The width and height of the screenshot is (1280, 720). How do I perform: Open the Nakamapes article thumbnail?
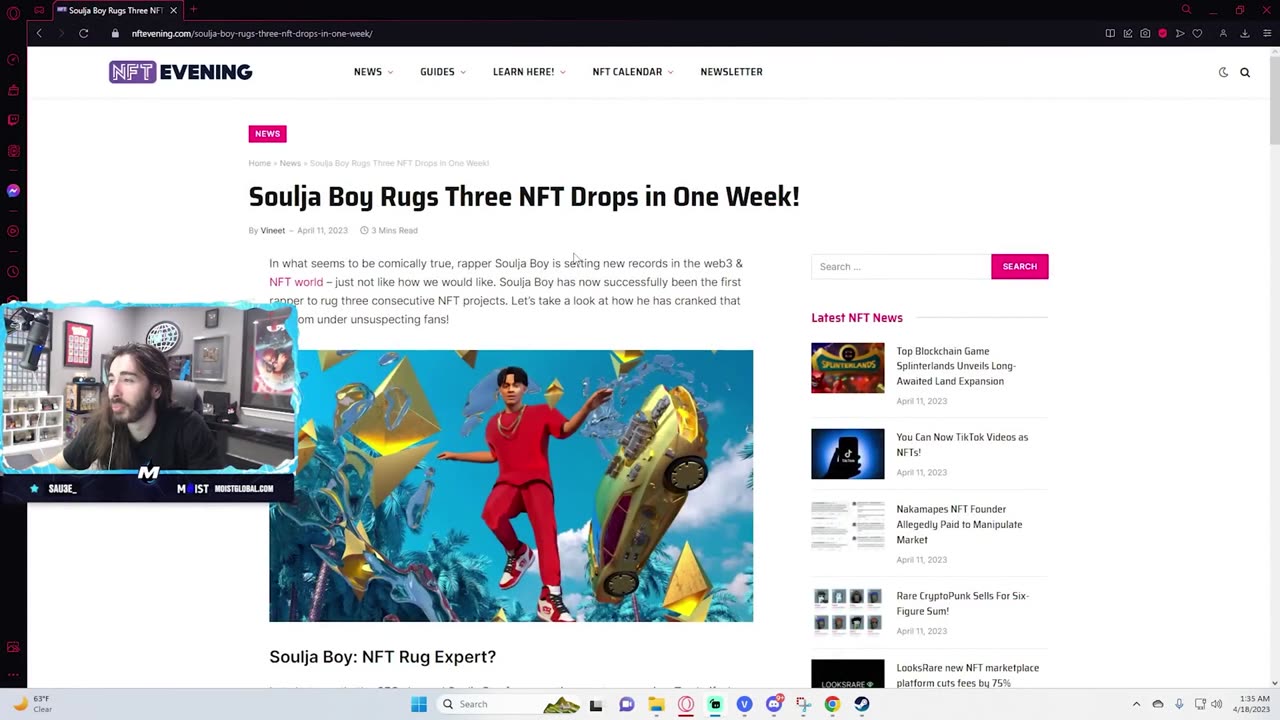click(848, 525)
